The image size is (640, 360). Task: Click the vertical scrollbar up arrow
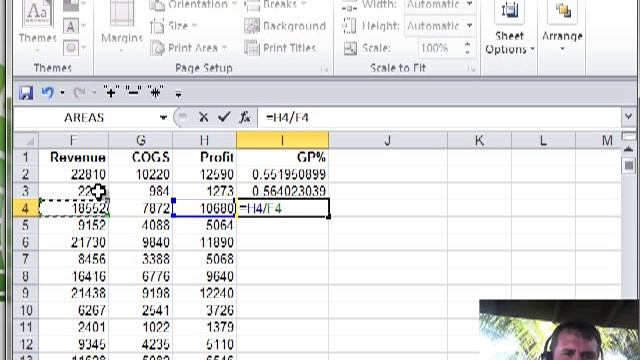629,150
